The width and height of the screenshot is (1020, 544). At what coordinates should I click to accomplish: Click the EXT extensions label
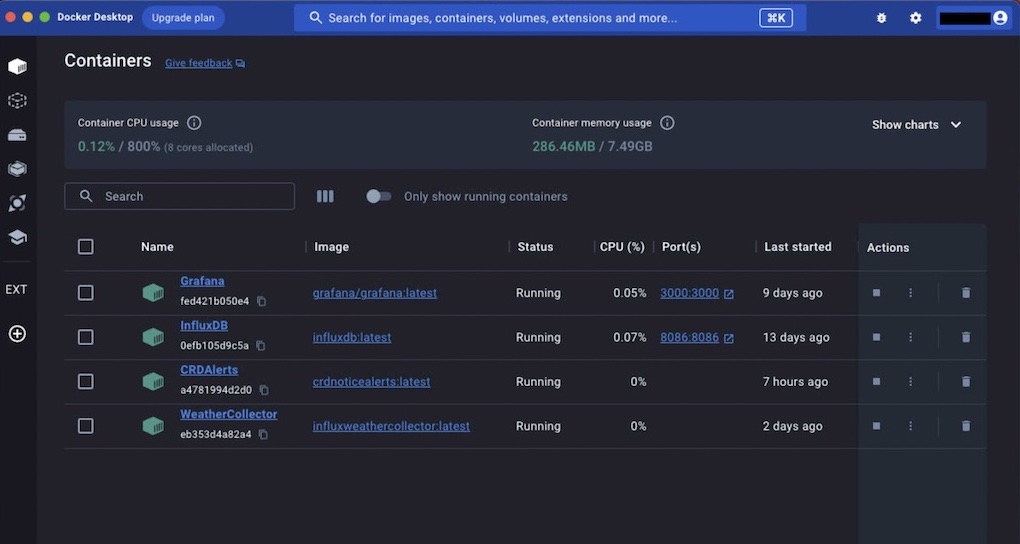(x=16, y=290)
